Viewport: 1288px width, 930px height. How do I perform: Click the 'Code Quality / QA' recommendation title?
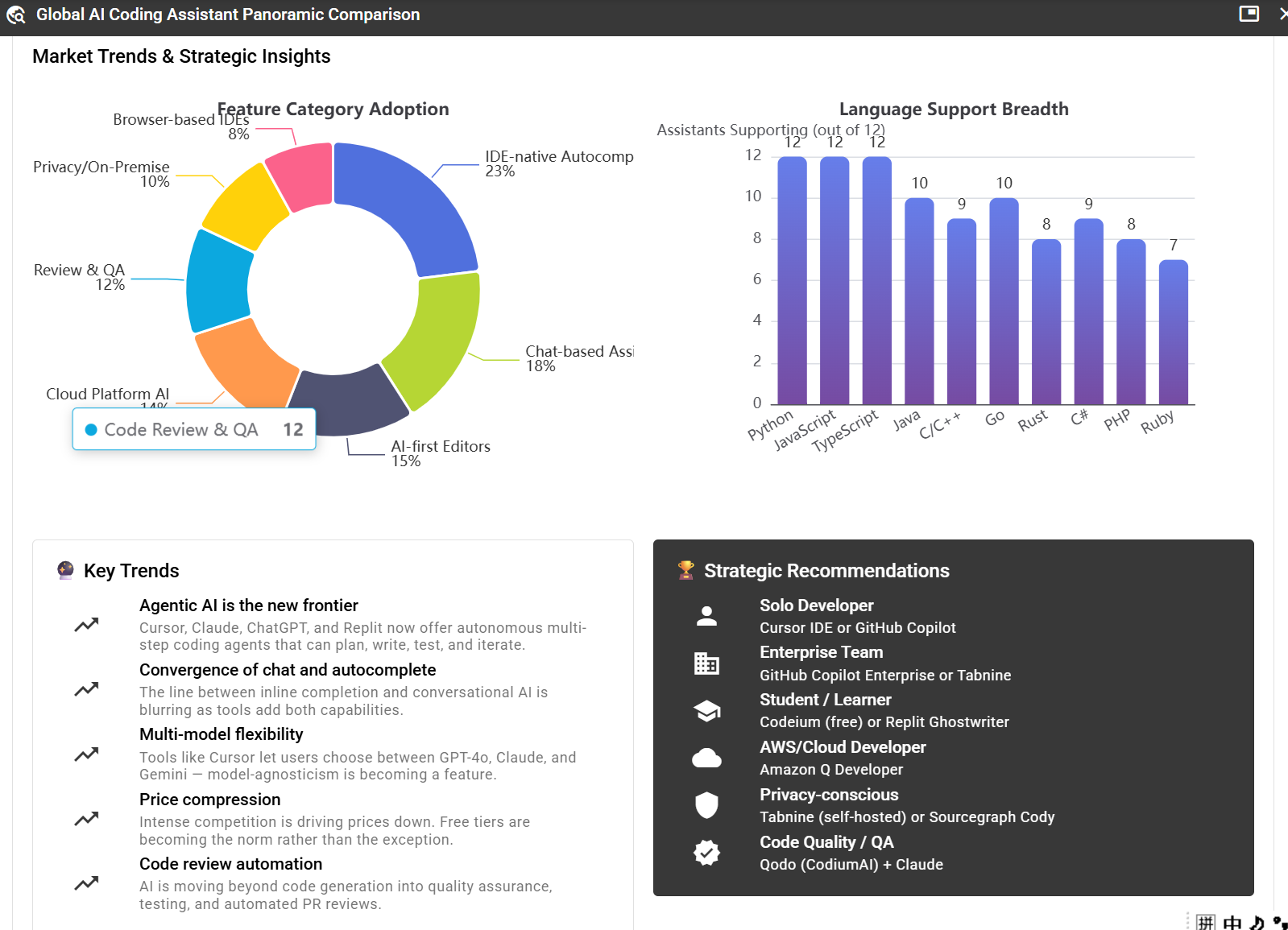(826, 842)
